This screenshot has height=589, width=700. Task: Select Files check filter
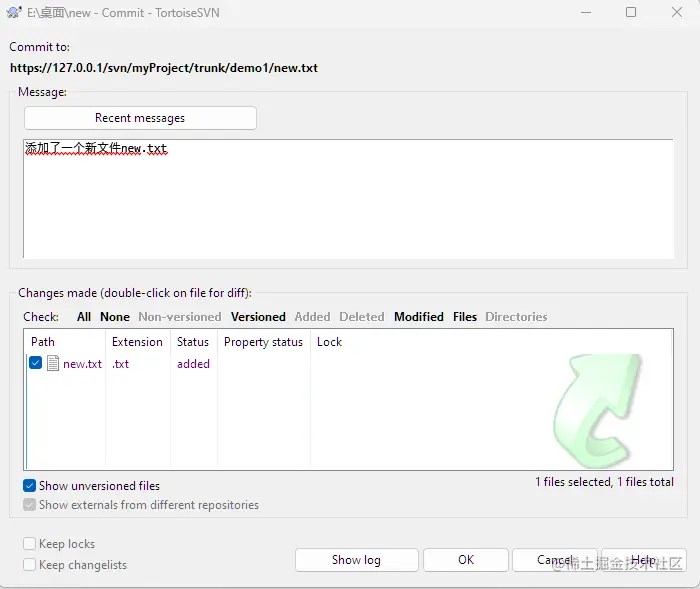click(x=465, y=317)
